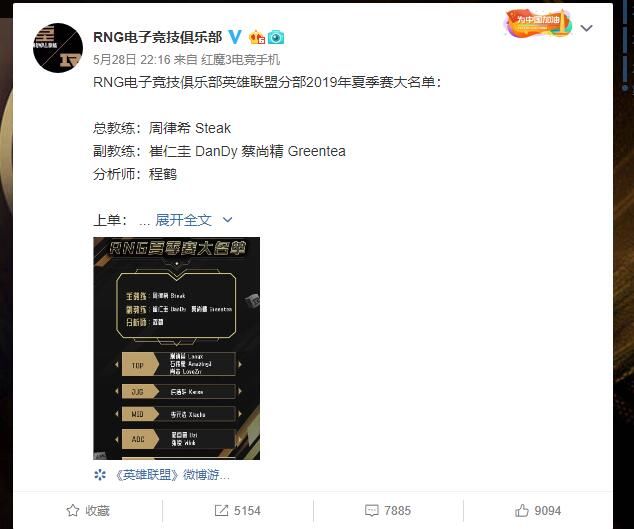Screen dimensions: 634x529
Task: Click the star favorite icon
Action: point(73,510)
